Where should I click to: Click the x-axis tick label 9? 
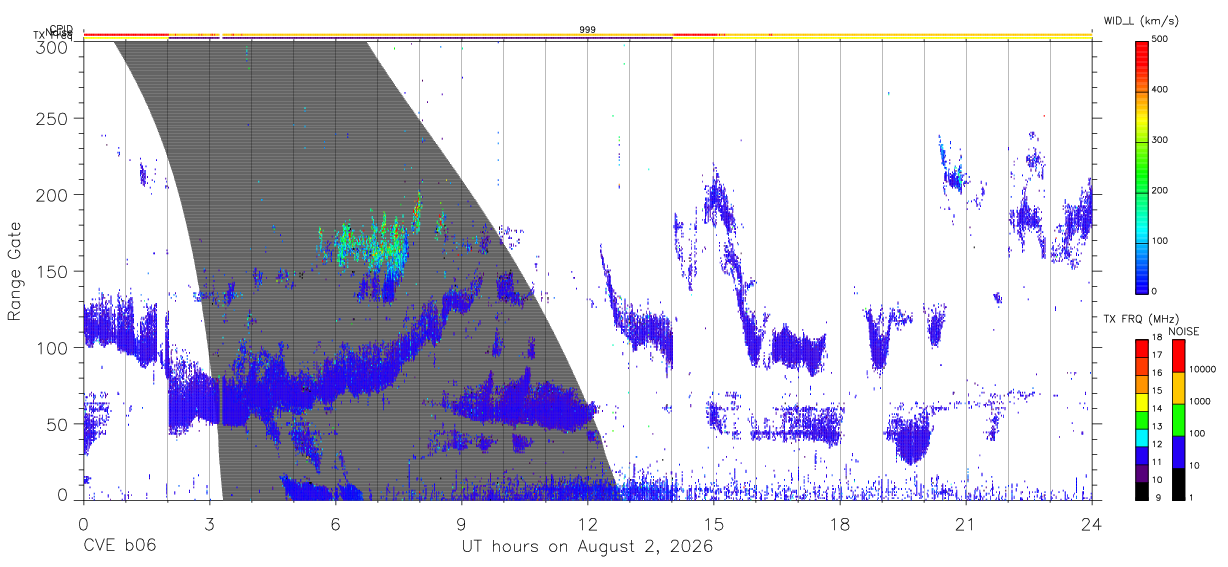coord(462,523)
